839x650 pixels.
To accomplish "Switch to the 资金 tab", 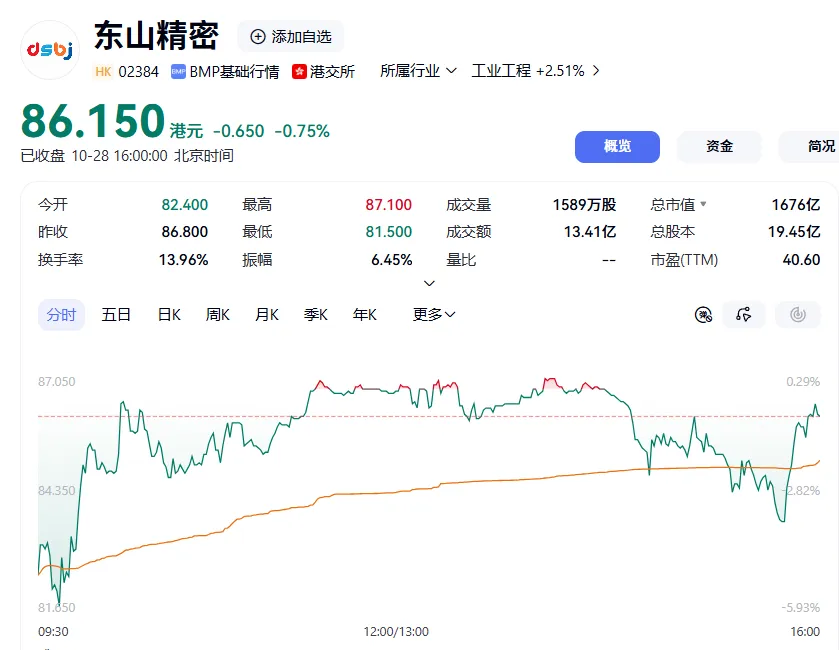I will click(x=719, y=147).
